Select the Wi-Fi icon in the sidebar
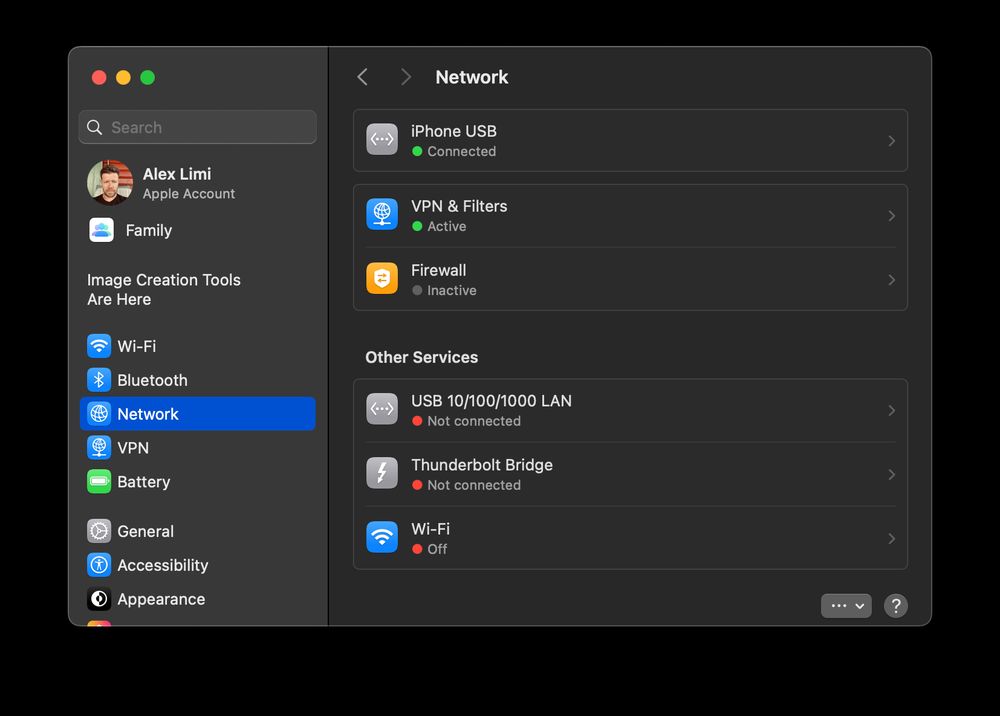The image size is (1000, 716). click(x=99, y=345)
